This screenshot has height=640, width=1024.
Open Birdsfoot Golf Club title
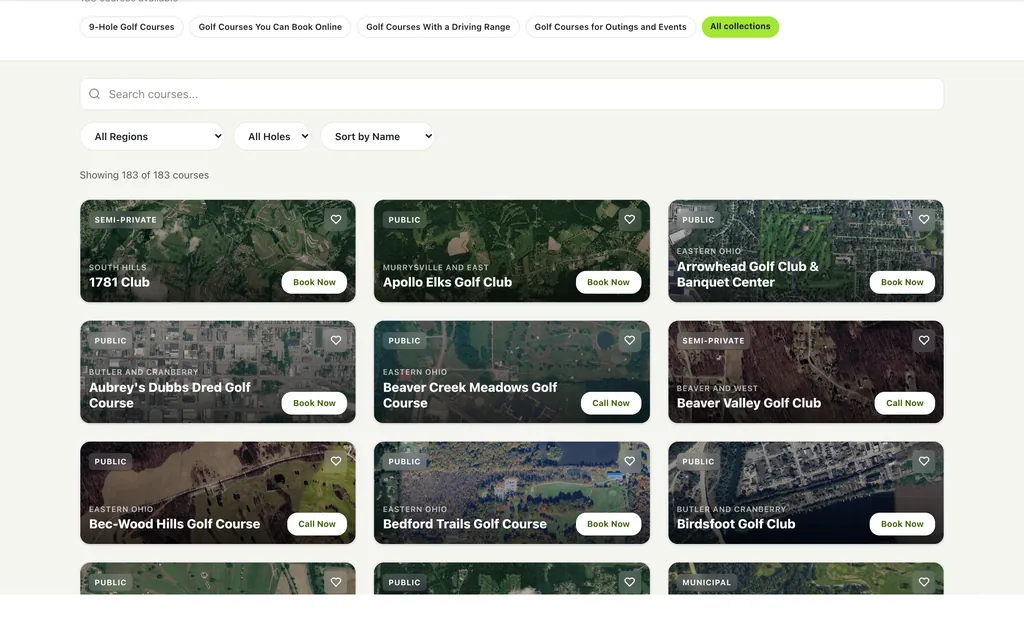[x=736, y=524]
